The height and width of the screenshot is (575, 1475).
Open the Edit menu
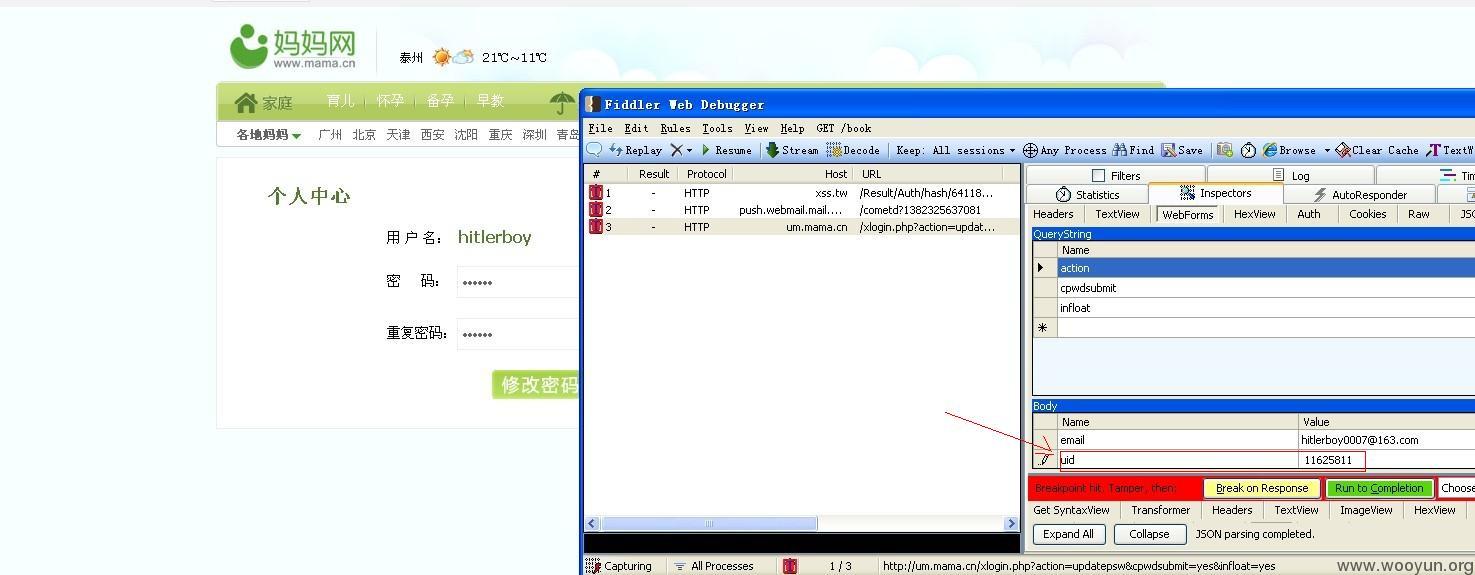pos(636,128)
